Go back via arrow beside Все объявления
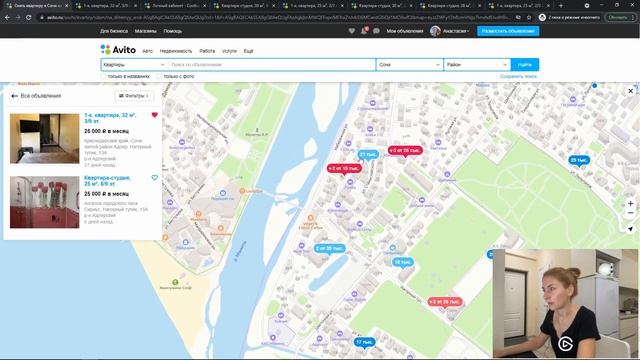 click(x=14, y=96)
